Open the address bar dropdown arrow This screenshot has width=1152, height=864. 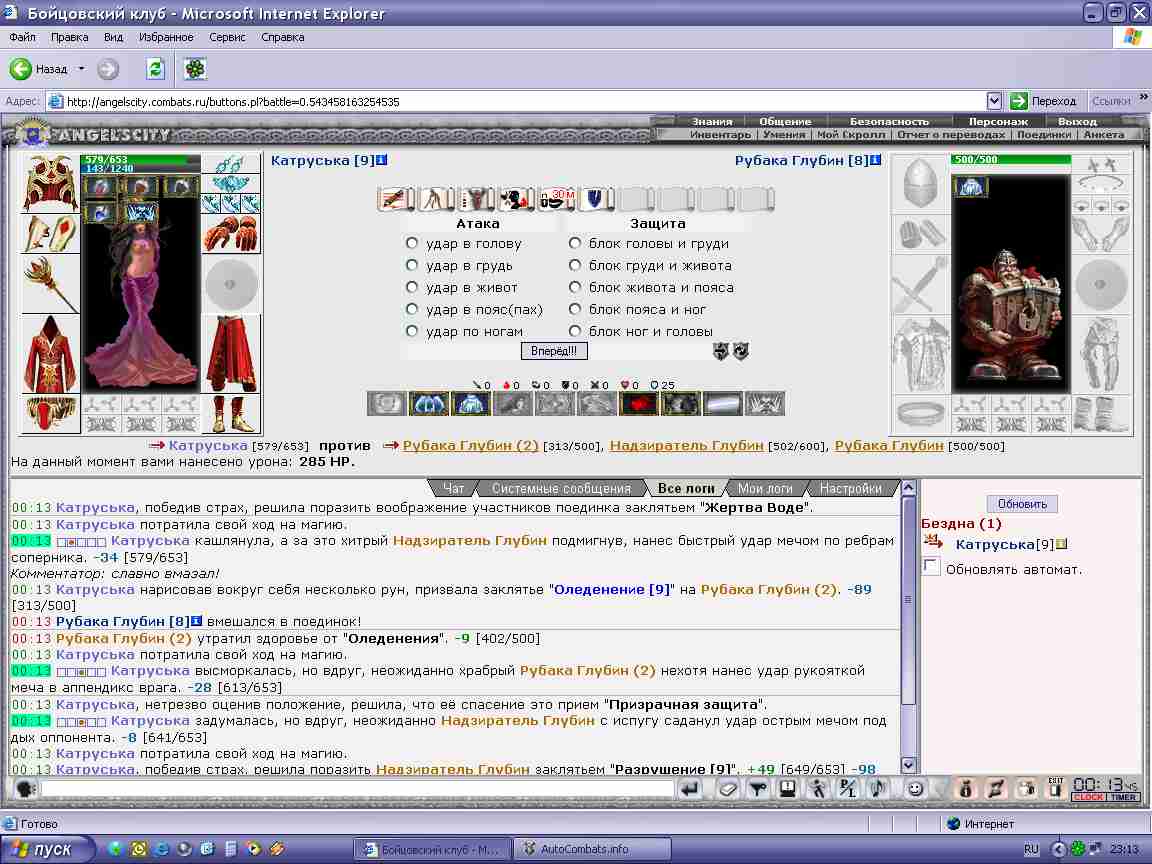[993, 101]
